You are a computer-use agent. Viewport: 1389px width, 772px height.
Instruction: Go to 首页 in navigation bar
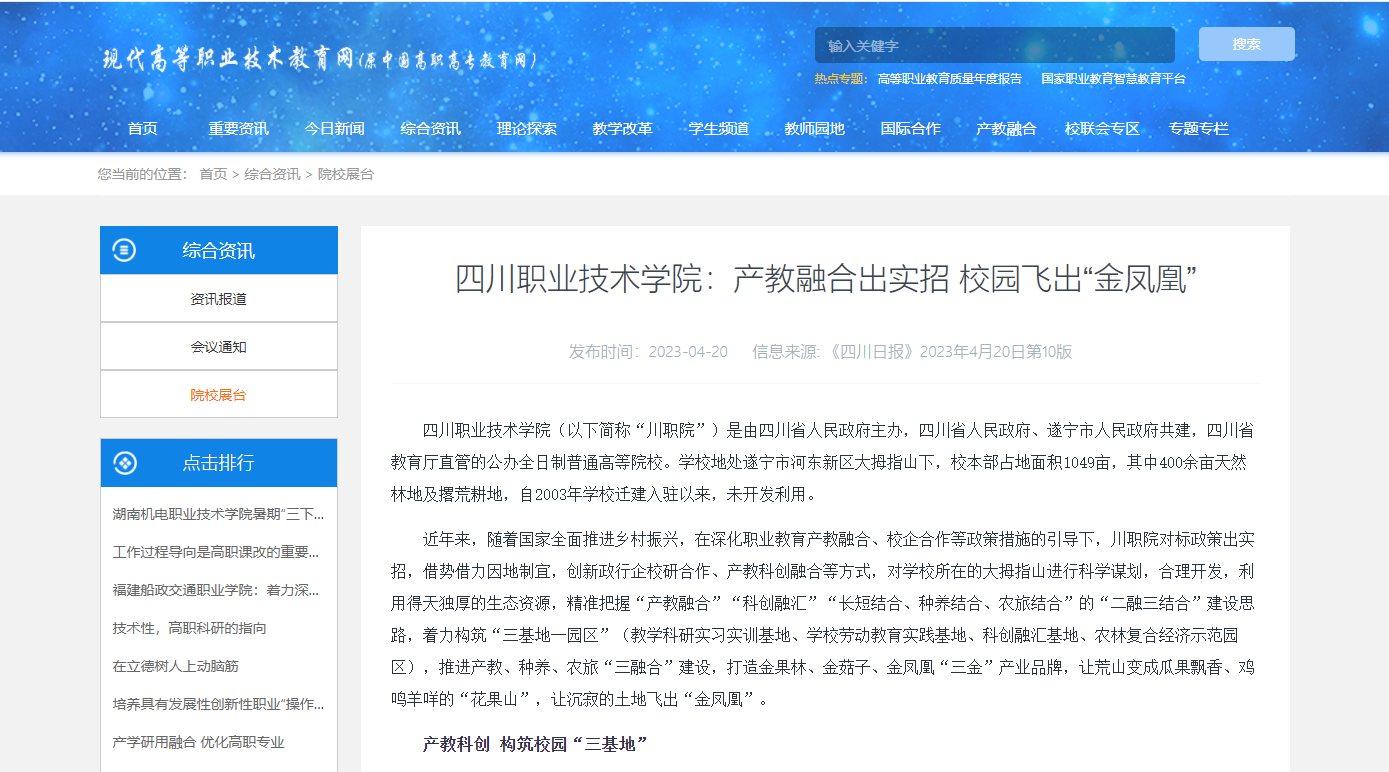tap(142, 128)
